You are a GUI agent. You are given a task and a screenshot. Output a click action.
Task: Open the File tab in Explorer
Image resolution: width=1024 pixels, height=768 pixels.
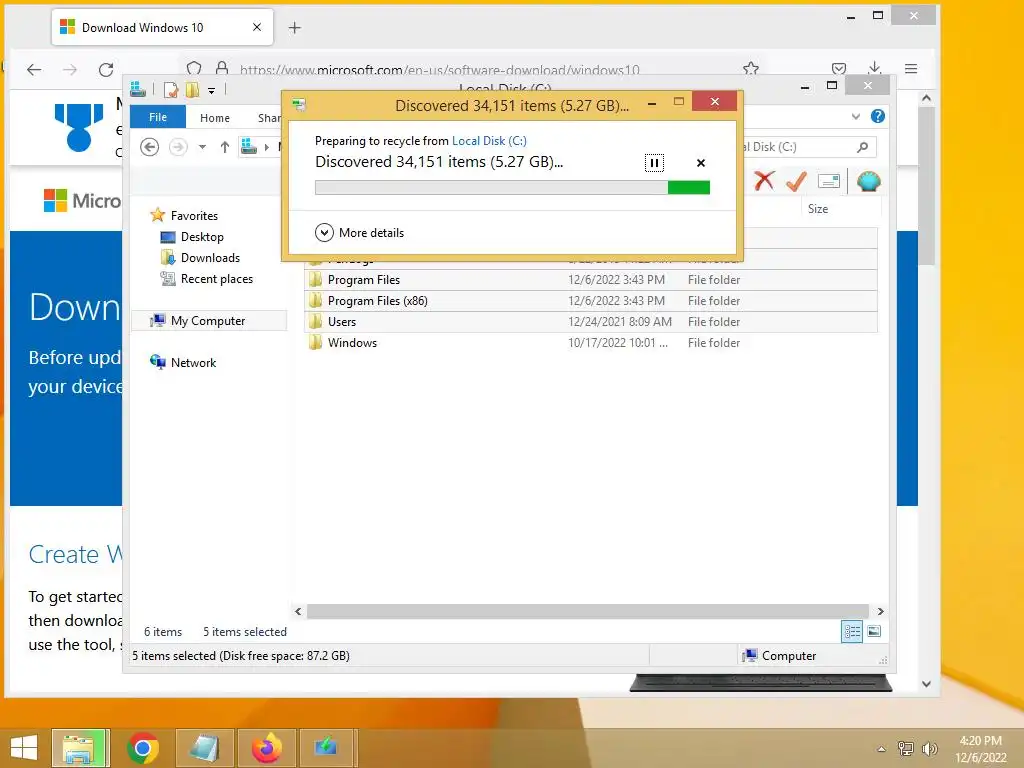click(x=157, y=117)
